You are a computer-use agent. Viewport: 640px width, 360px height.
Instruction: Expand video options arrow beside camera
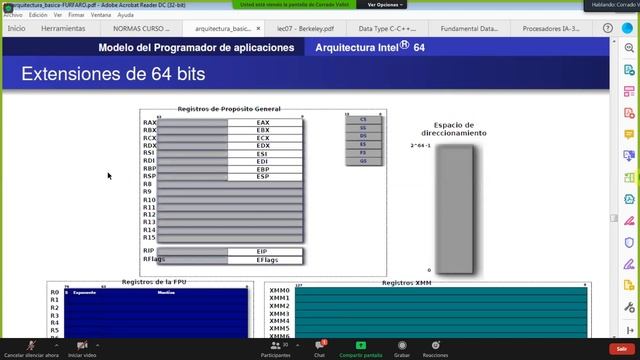(x=97, y=346)
